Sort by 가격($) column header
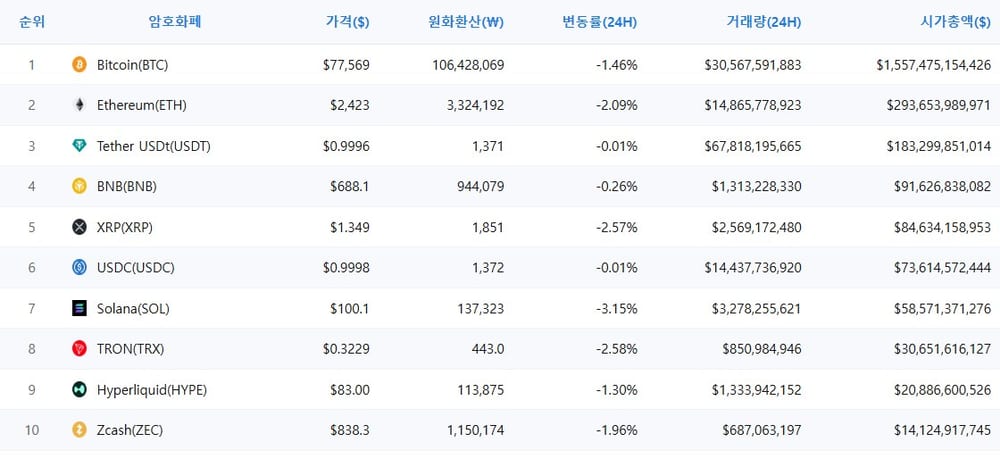 pos(348,22)
